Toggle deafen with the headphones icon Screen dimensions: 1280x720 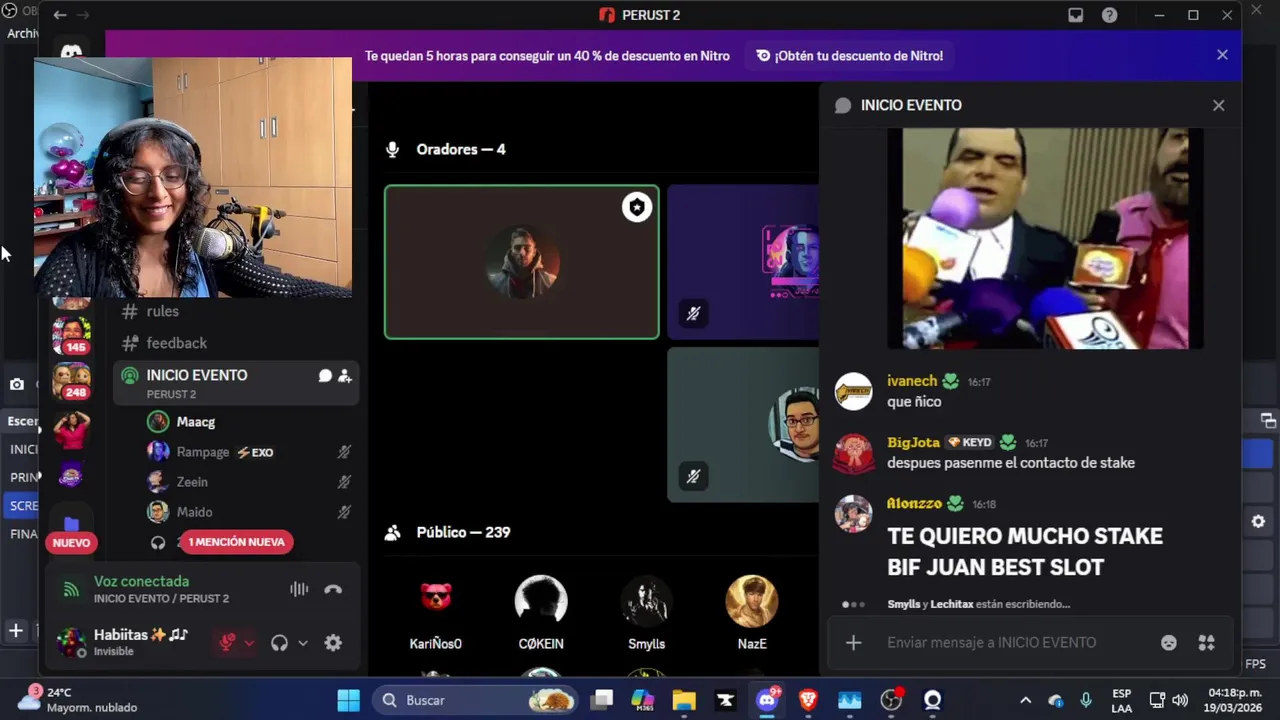tap(280, 643)
